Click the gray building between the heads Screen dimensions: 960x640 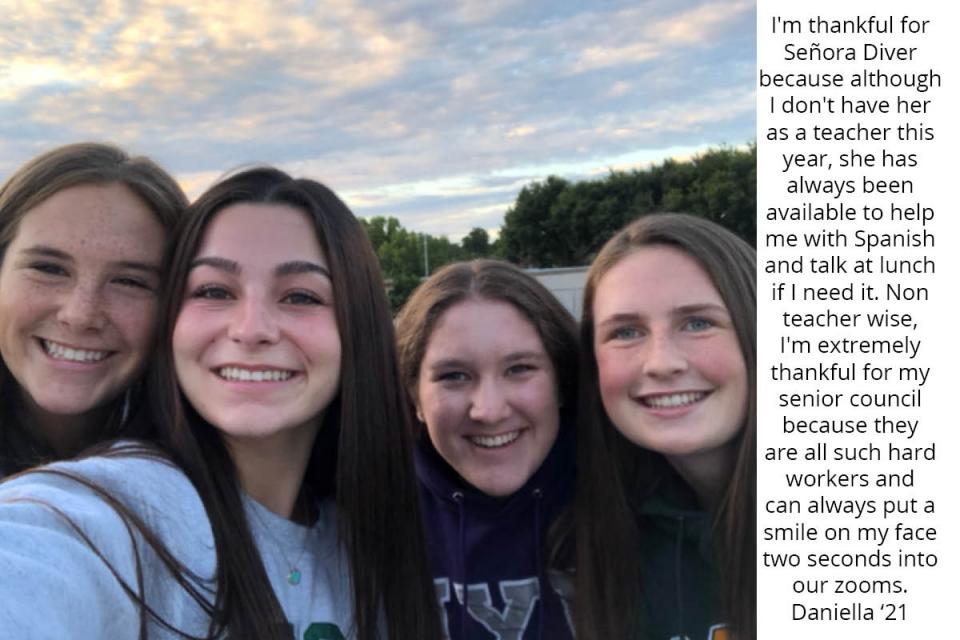click(560, 288)
